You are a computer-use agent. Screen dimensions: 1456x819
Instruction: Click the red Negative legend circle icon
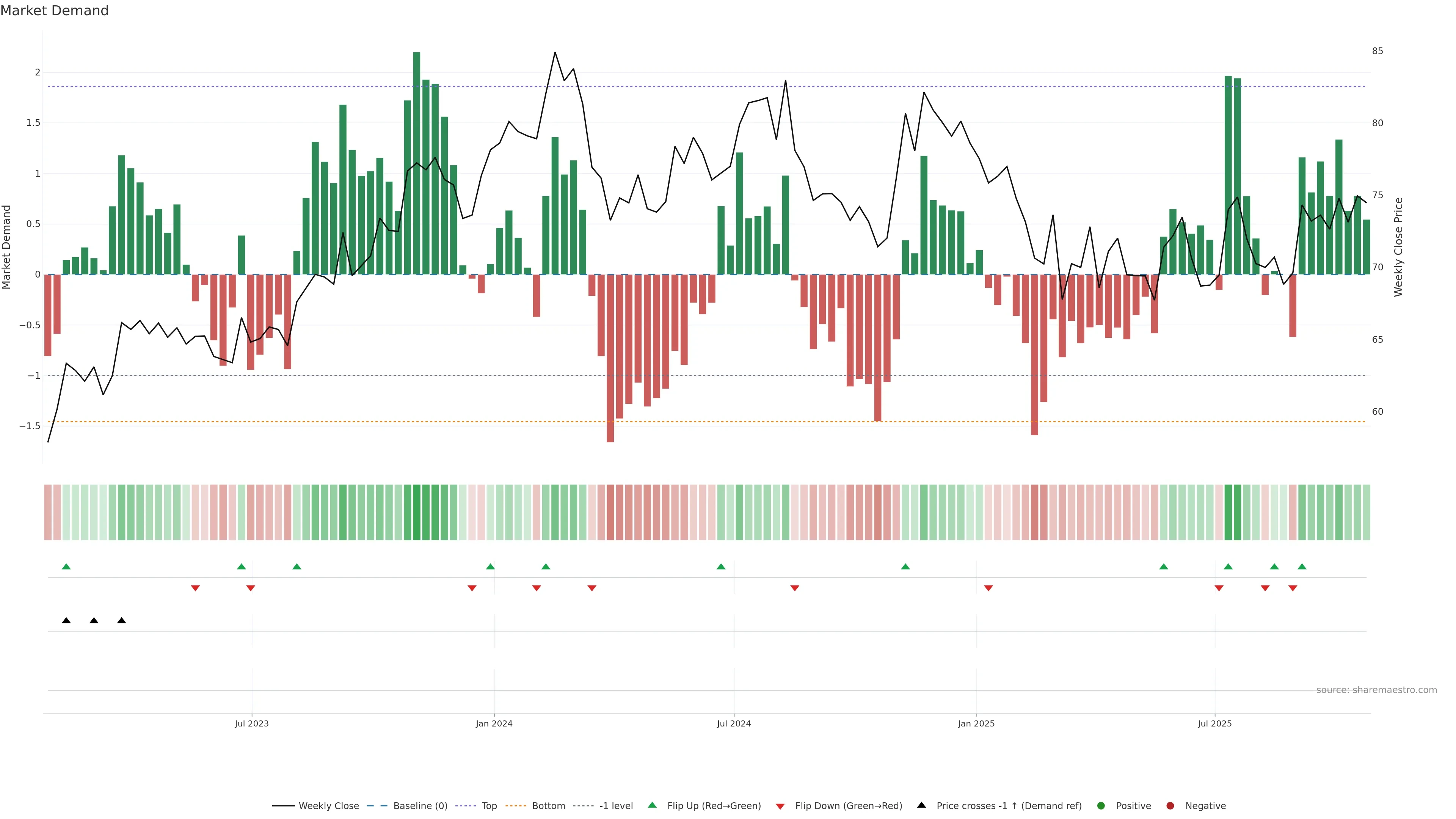[x=1170, y=806]
